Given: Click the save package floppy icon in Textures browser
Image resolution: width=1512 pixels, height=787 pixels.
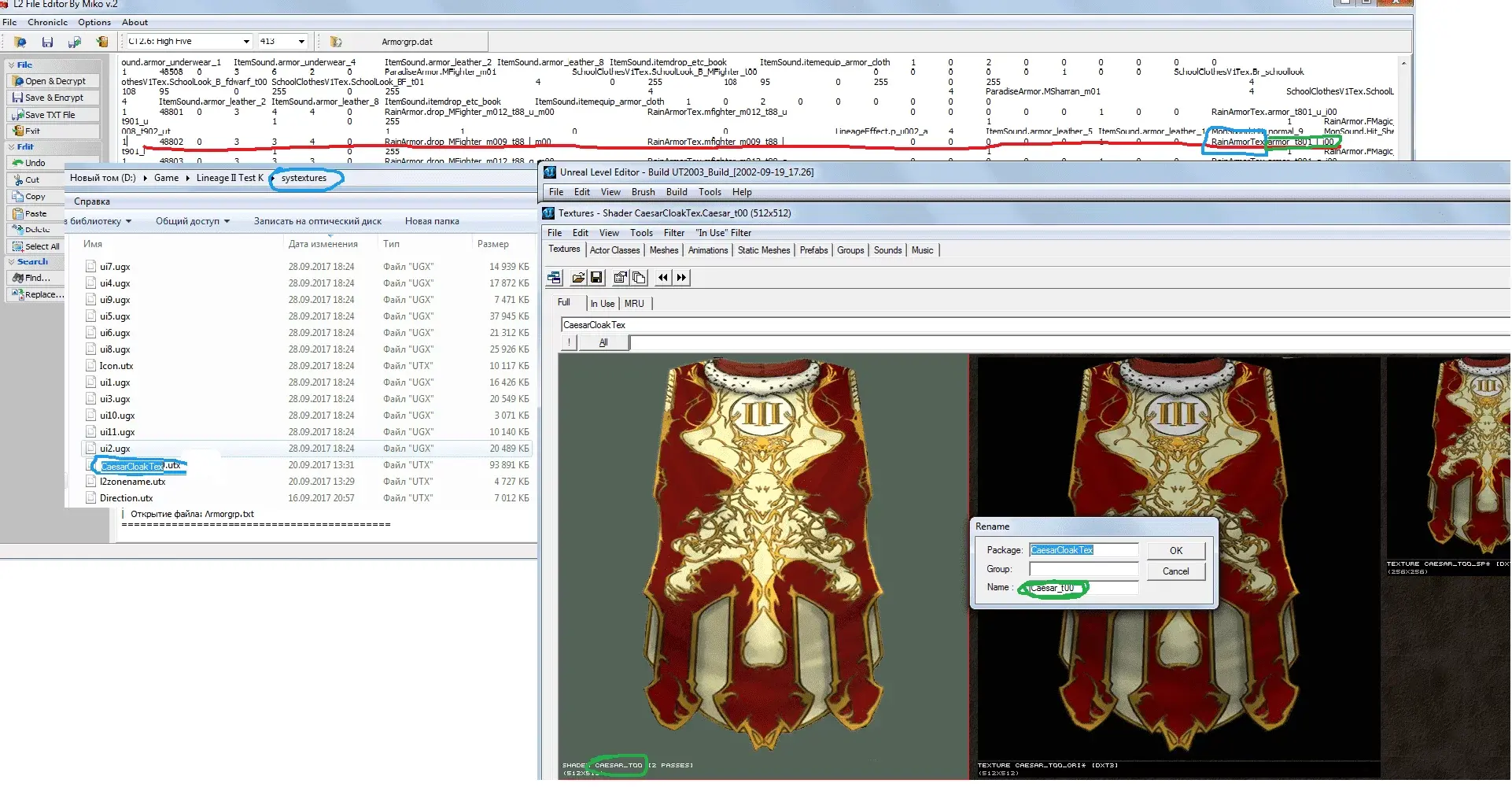Looking at the screenshot, I should pyautogui.click(x=596, y=277).
